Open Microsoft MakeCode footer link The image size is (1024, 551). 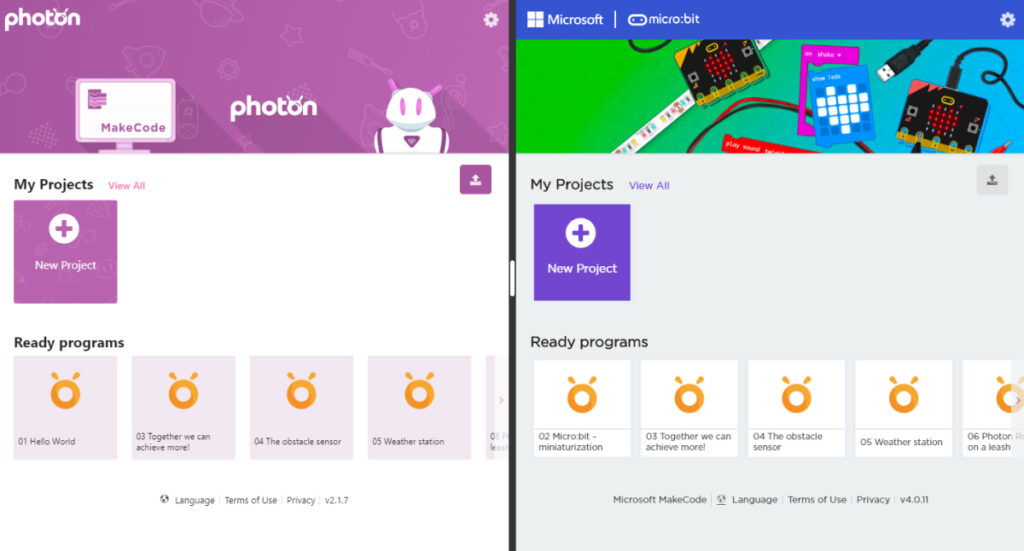660,499
